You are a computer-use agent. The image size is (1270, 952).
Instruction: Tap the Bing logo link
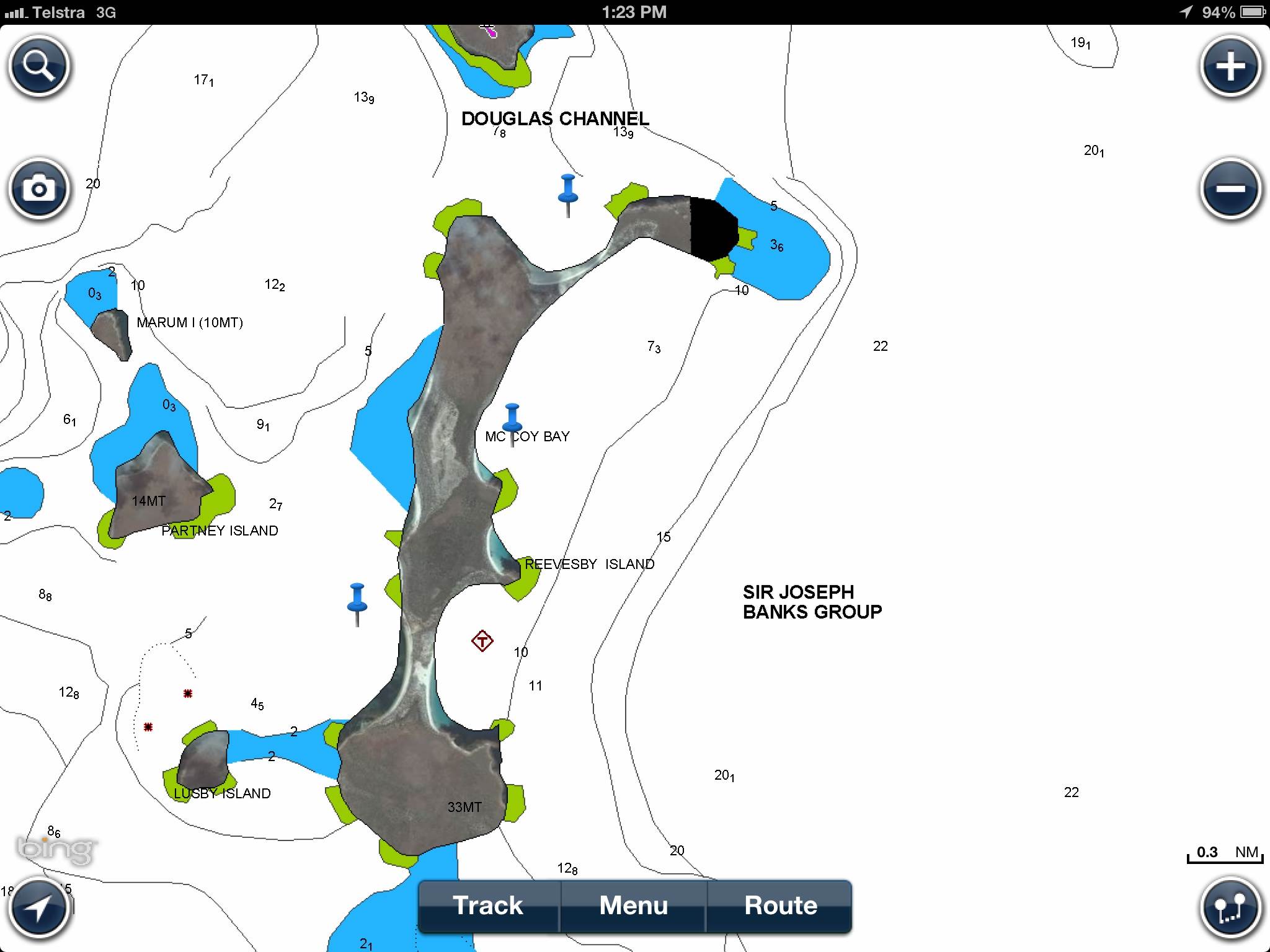(x=56, y=849)
